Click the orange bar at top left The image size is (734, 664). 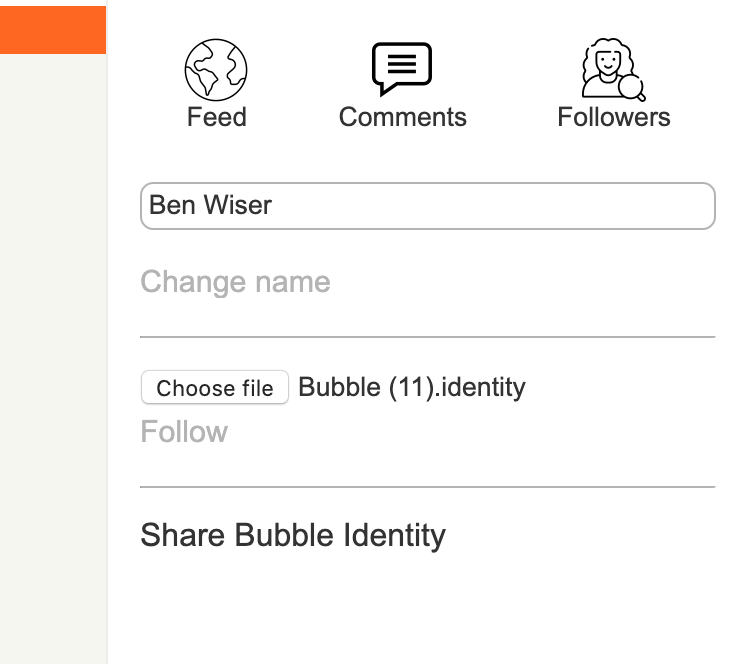point(52,29)
